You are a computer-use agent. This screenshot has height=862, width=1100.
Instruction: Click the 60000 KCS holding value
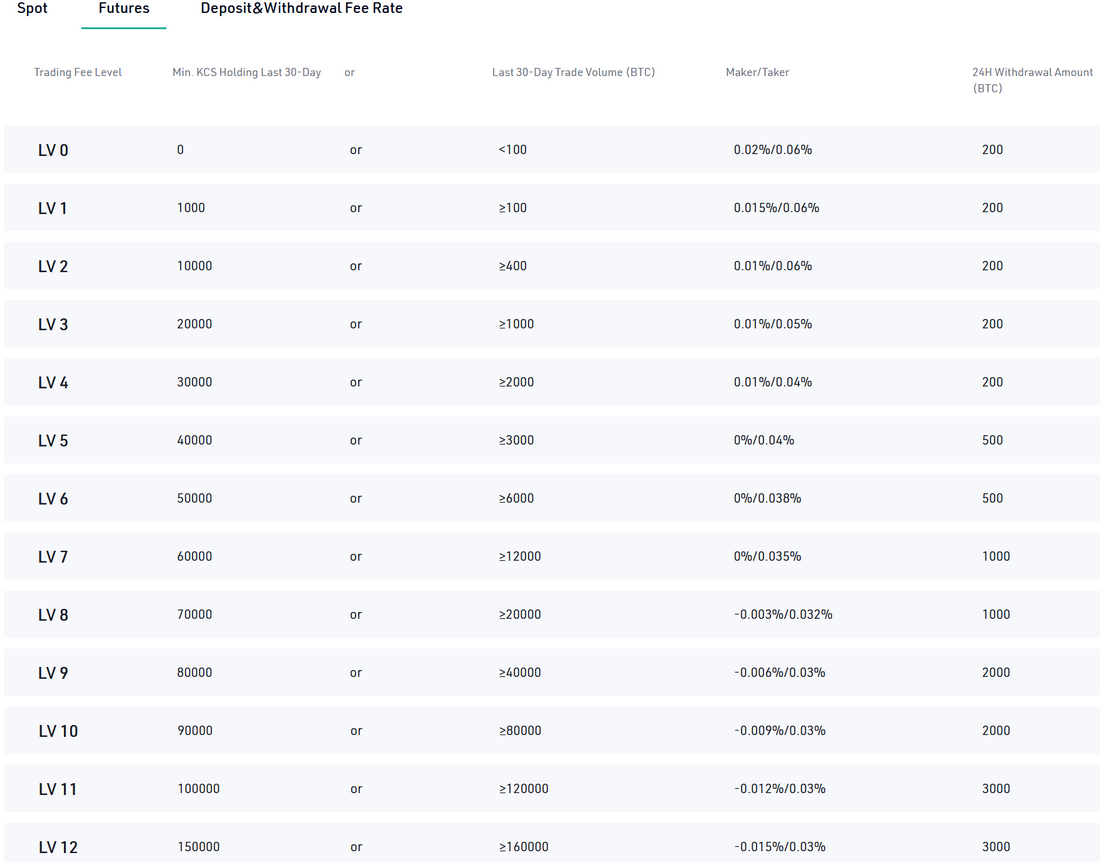click(x=194, y=556)
